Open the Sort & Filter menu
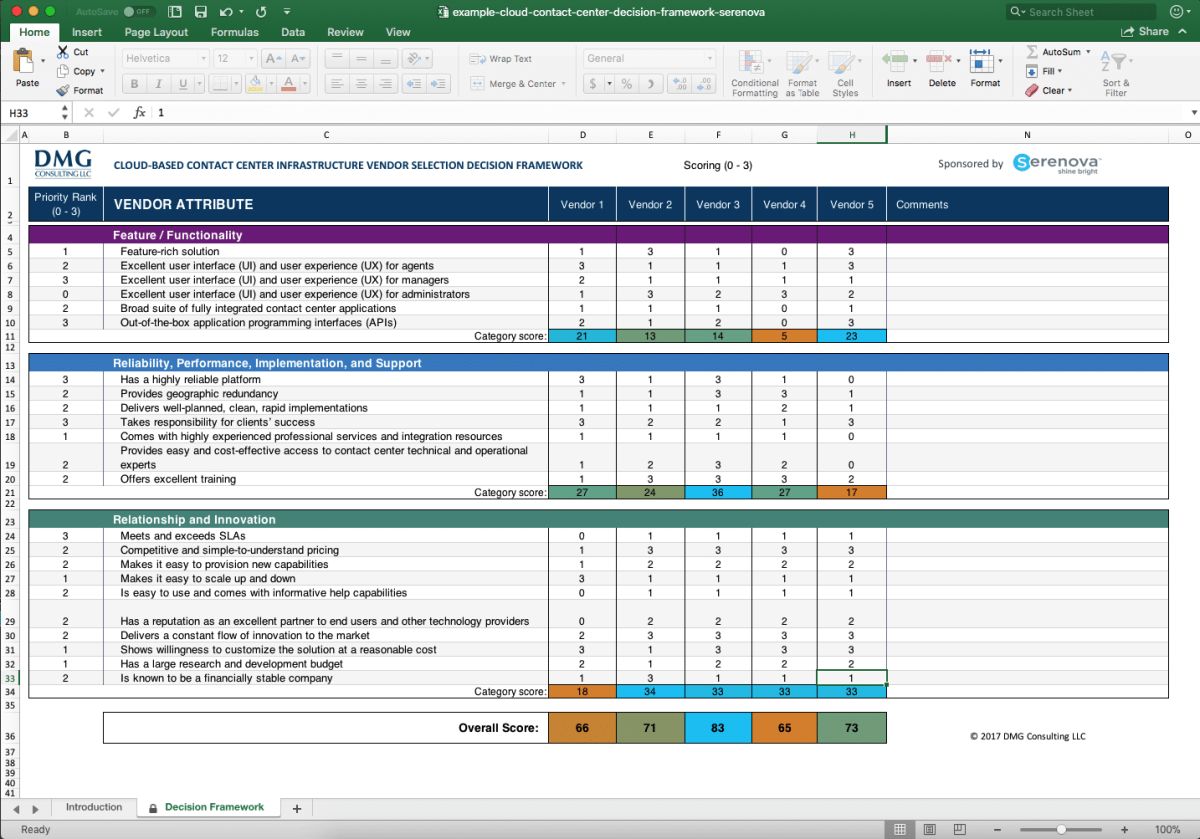 [1115, 73]
